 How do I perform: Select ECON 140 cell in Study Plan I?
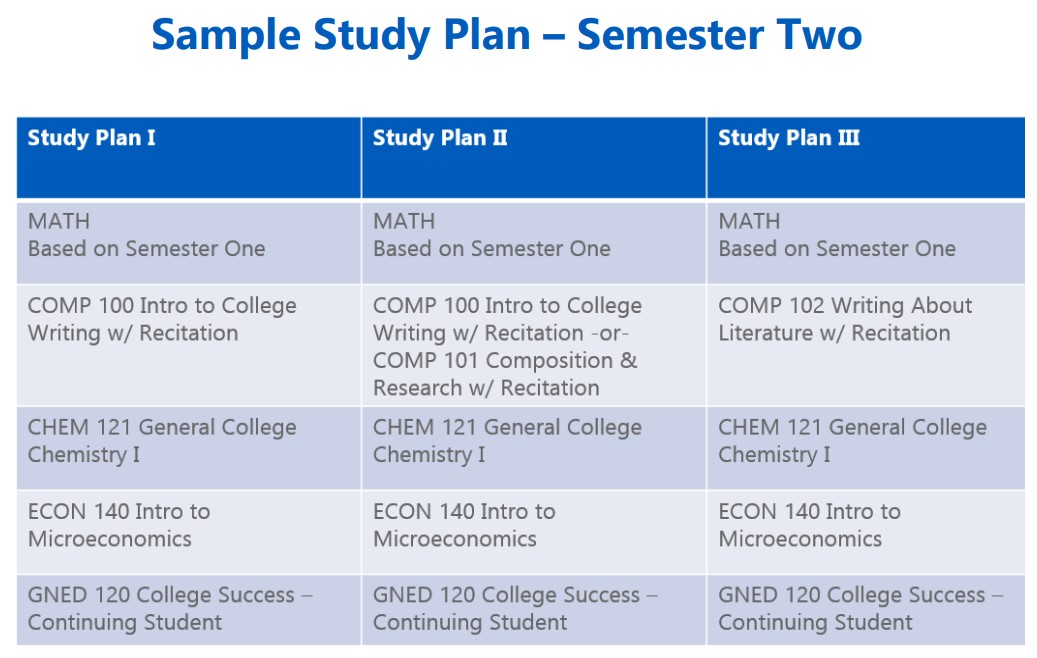[x=119, y=525]
